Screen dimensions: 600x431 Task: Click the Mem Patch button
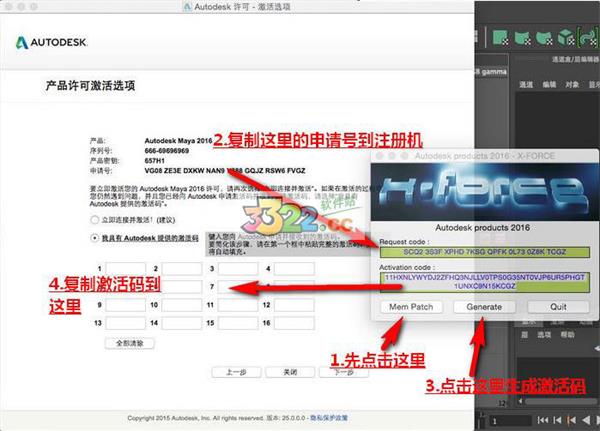coord(411,307)
